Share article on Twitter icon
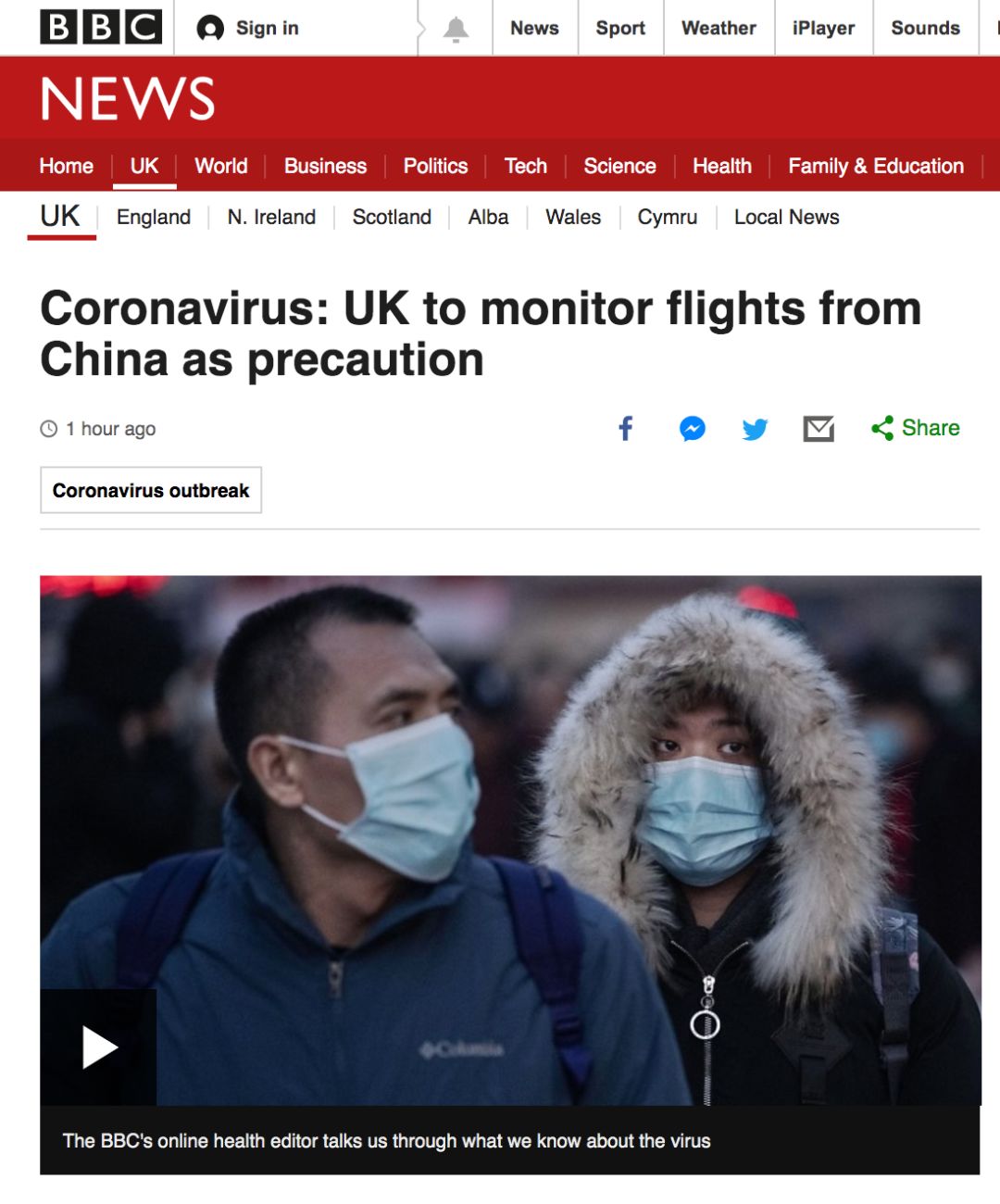The image size is (1000, 1204). [755, 429]
